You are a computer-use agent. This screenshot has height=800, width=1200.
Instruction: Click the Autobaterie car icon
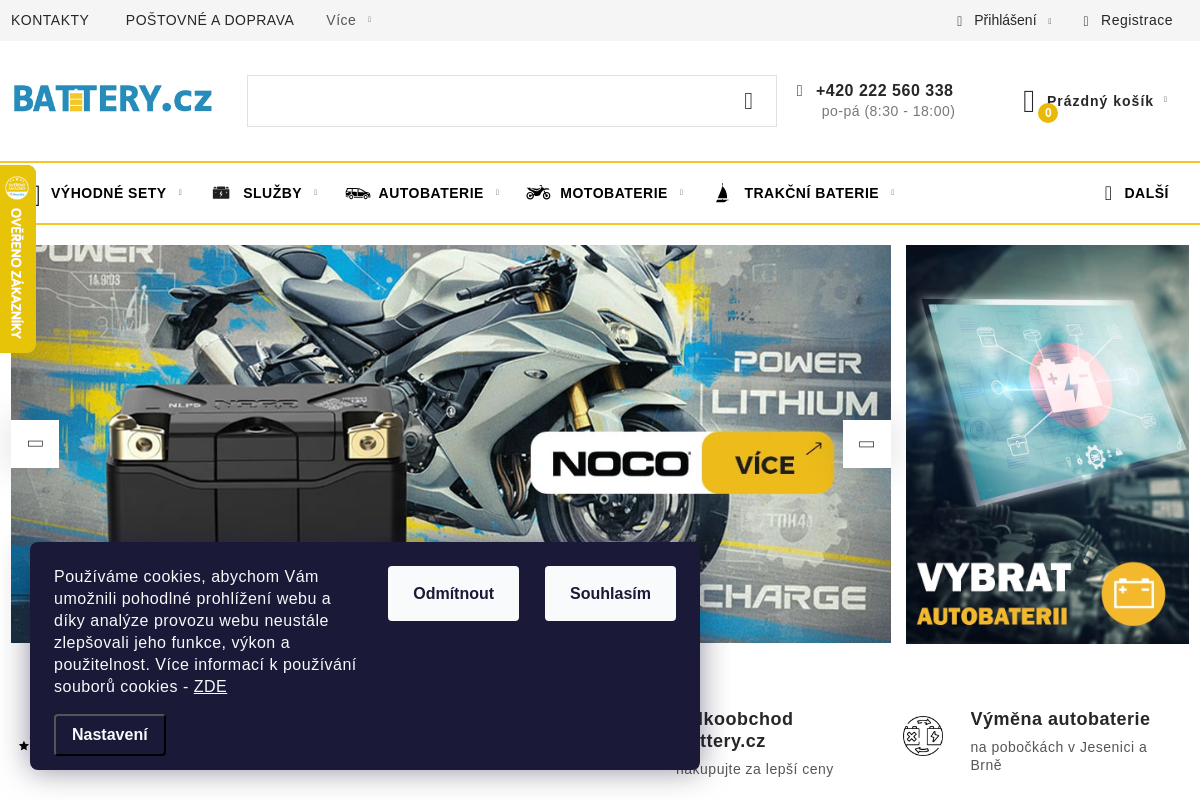click(x=357, y=193)
